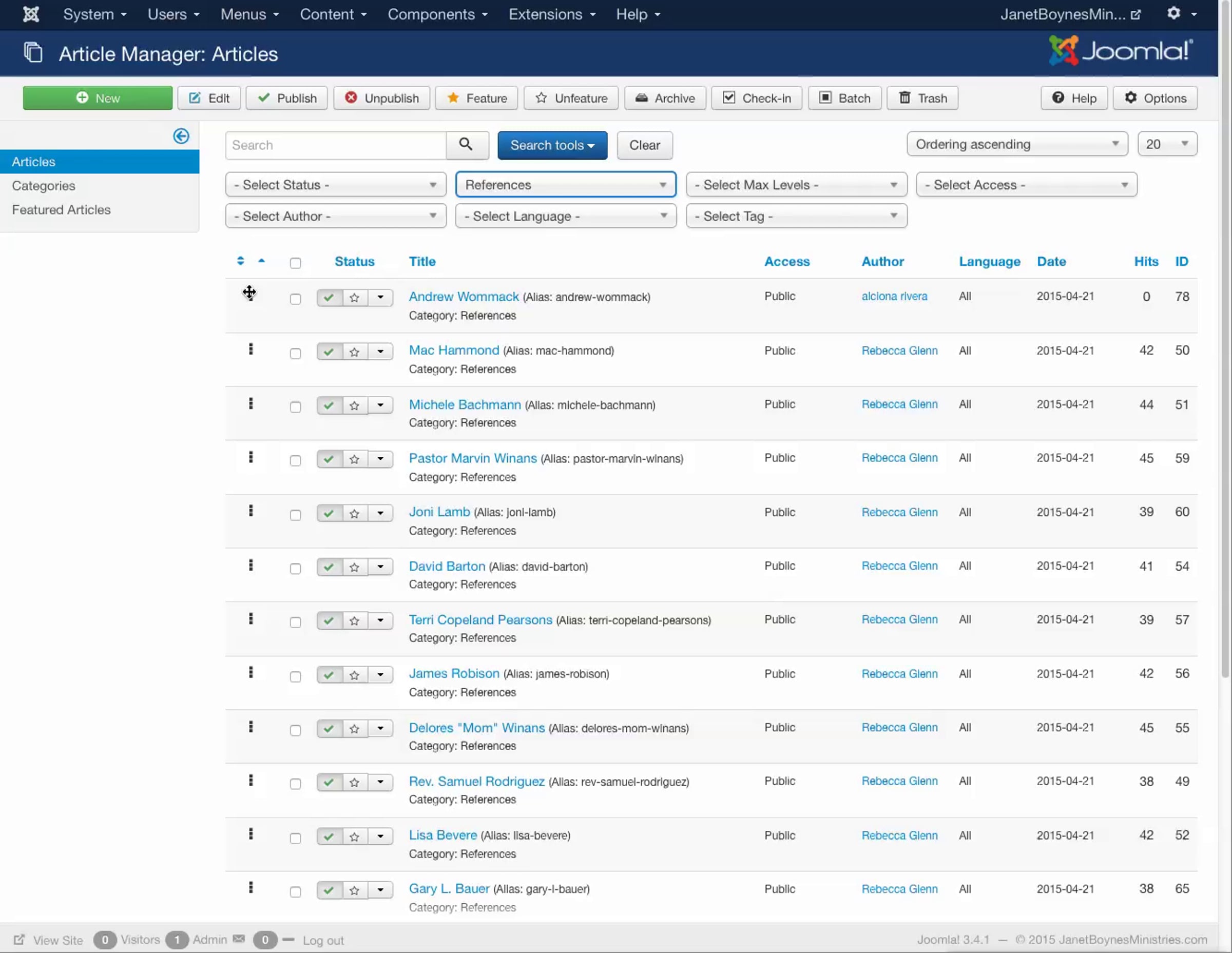Open the Menus menu
Screen dimensions: 1232x953
point(249,14)
